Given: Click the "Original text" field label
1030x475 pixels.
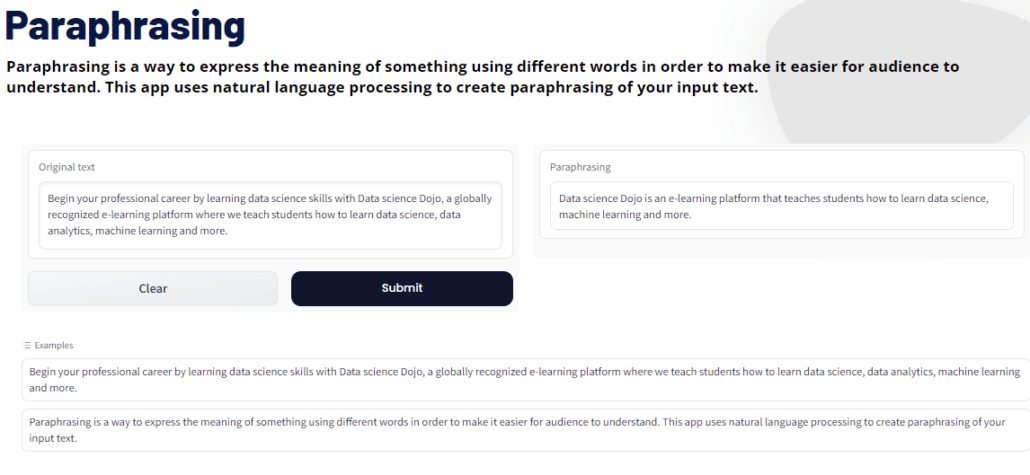Looking at the screenshot, I should tap(67, 167).
